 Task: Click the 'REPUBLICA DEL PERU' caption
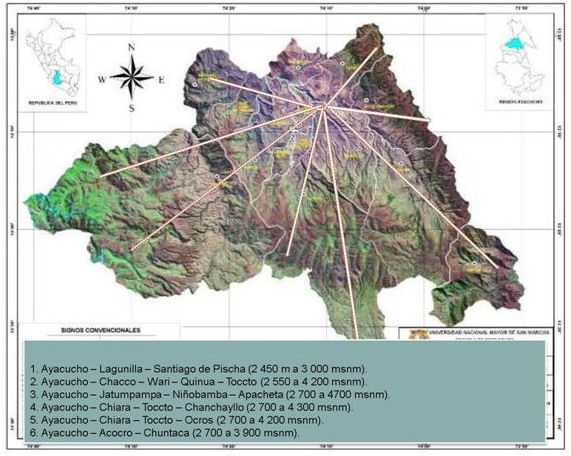(x=53, y=103)
